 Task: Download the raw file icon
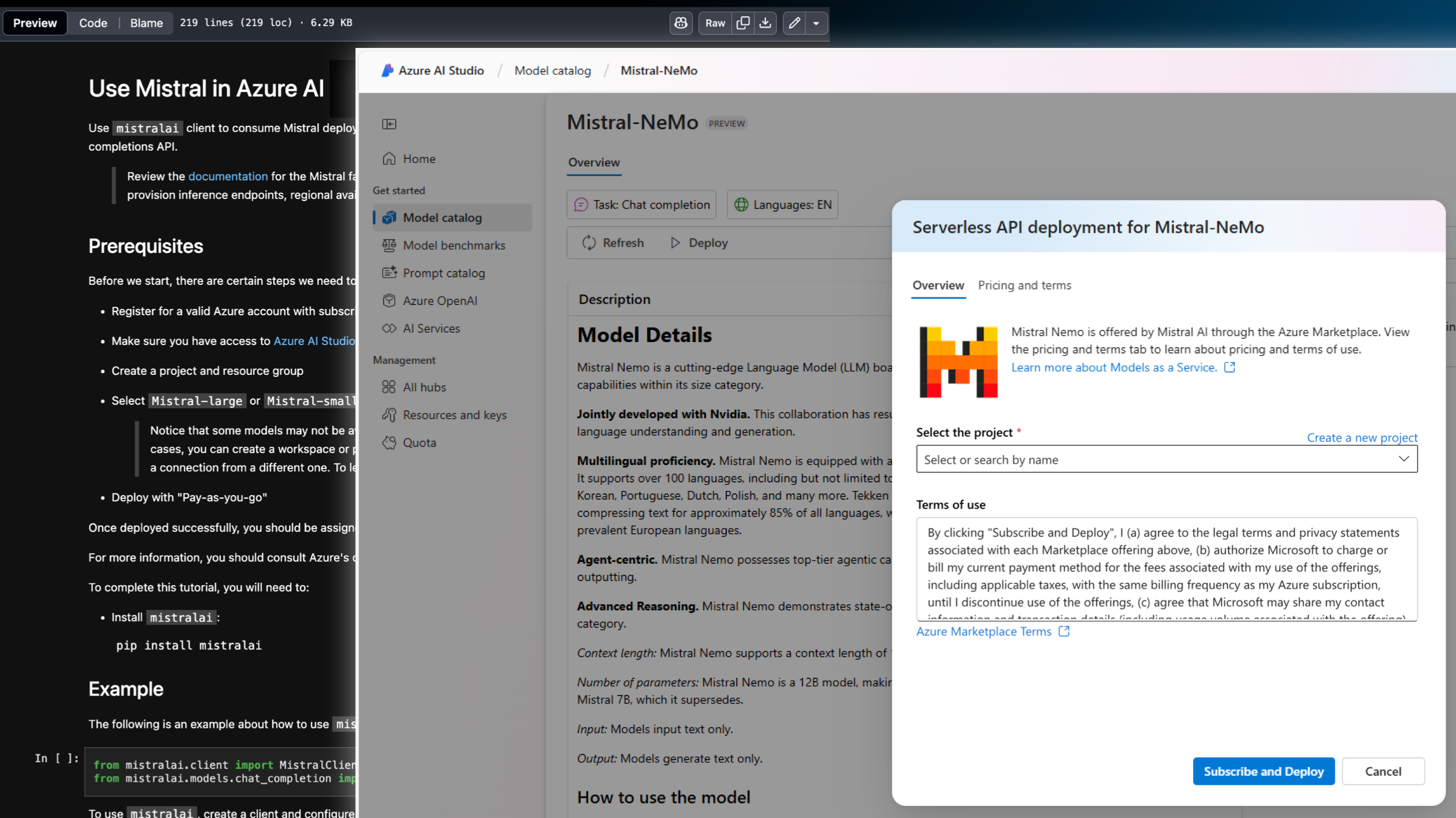click(765, 23)
